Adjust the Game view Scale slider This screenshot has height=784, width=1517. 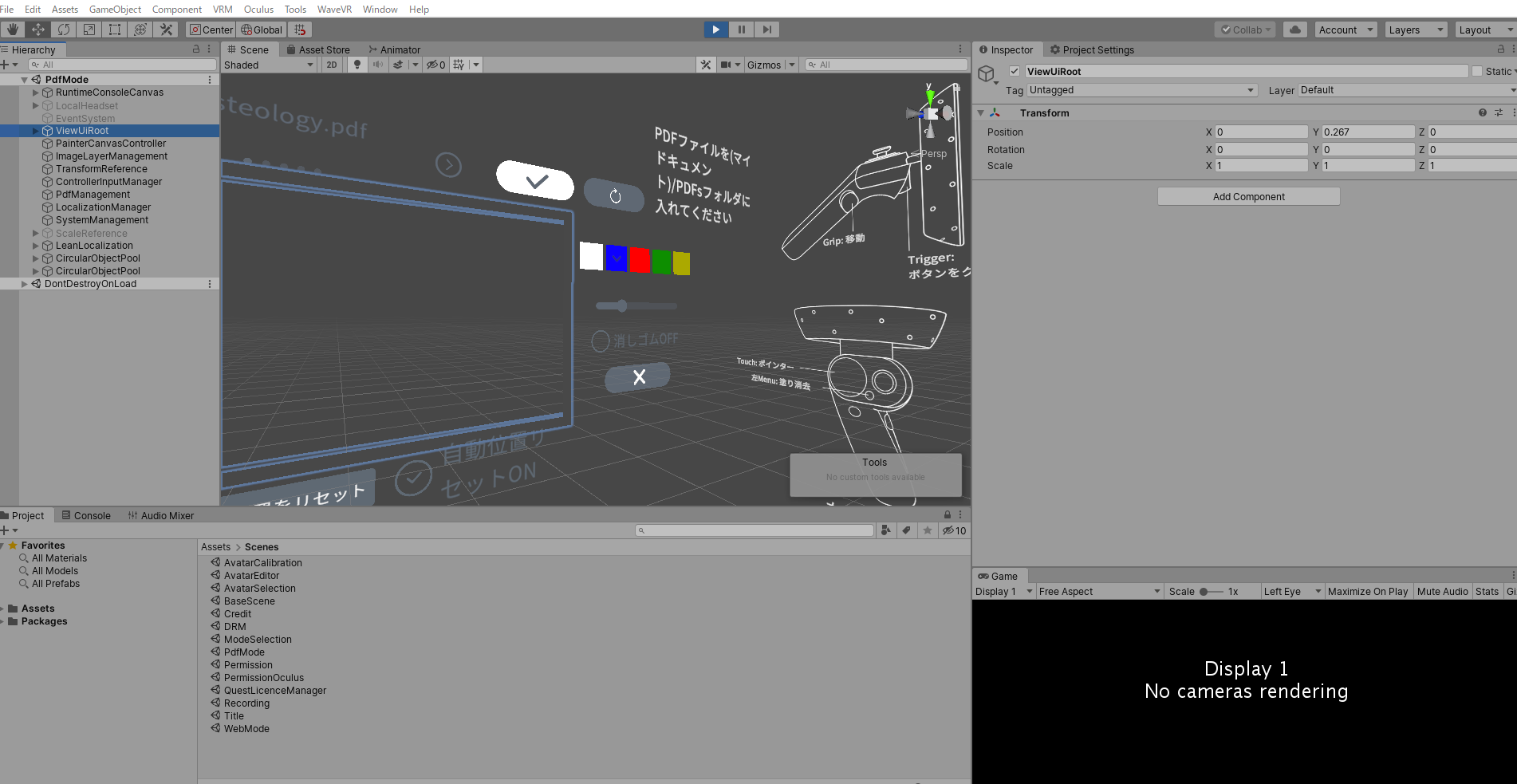click(x=1208, y=591)
